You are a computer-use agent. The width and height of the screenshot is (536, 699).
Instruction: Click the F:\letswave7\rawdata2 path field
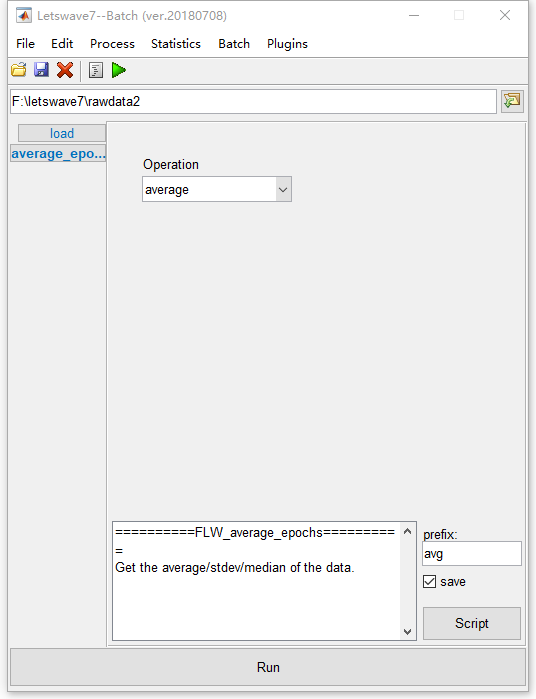253,102
